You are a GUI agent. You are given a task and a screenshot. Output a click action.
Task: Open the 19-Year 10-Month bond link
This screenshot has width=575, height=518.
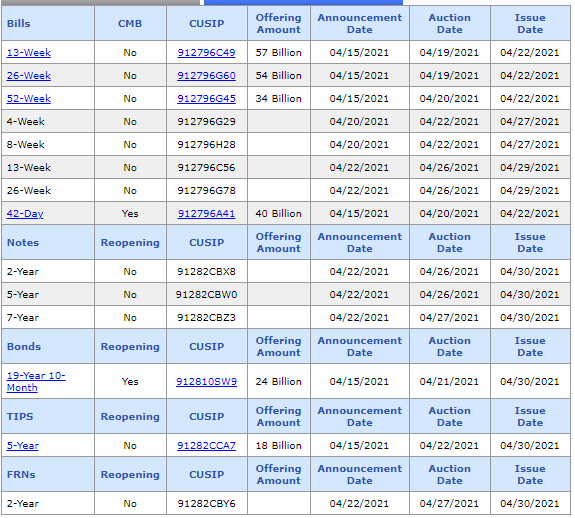point(36,382)
